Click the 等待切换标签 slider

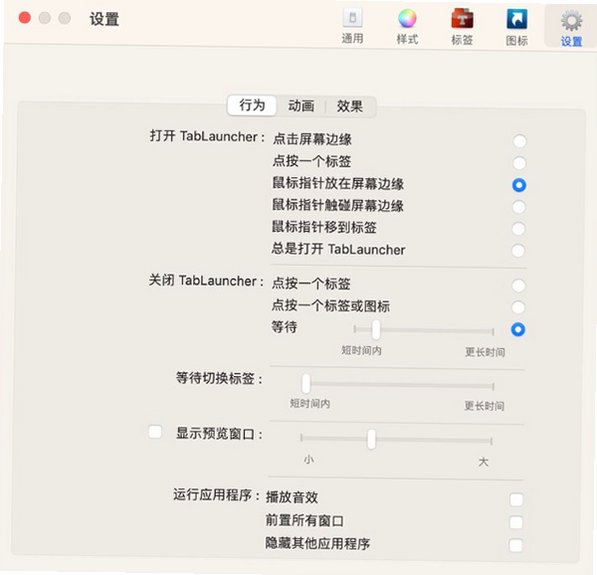(x=397, y=385)
